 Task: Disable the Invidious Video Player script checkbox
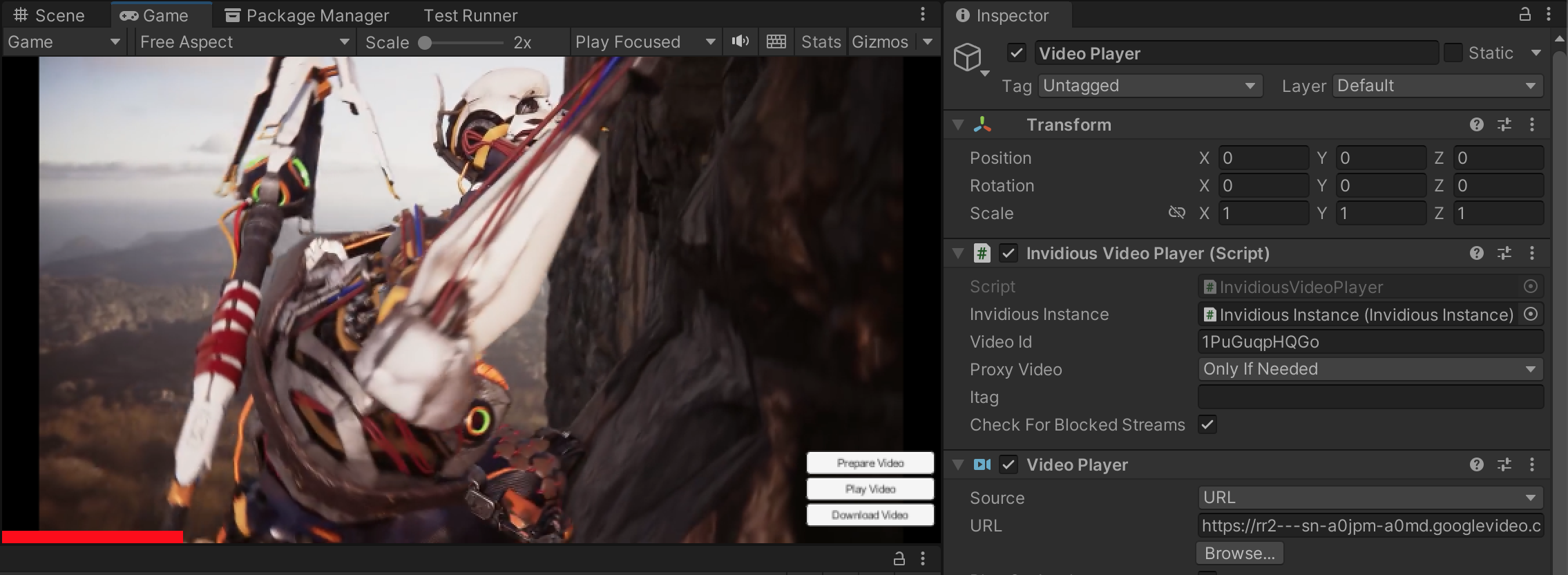(1008, 253)
